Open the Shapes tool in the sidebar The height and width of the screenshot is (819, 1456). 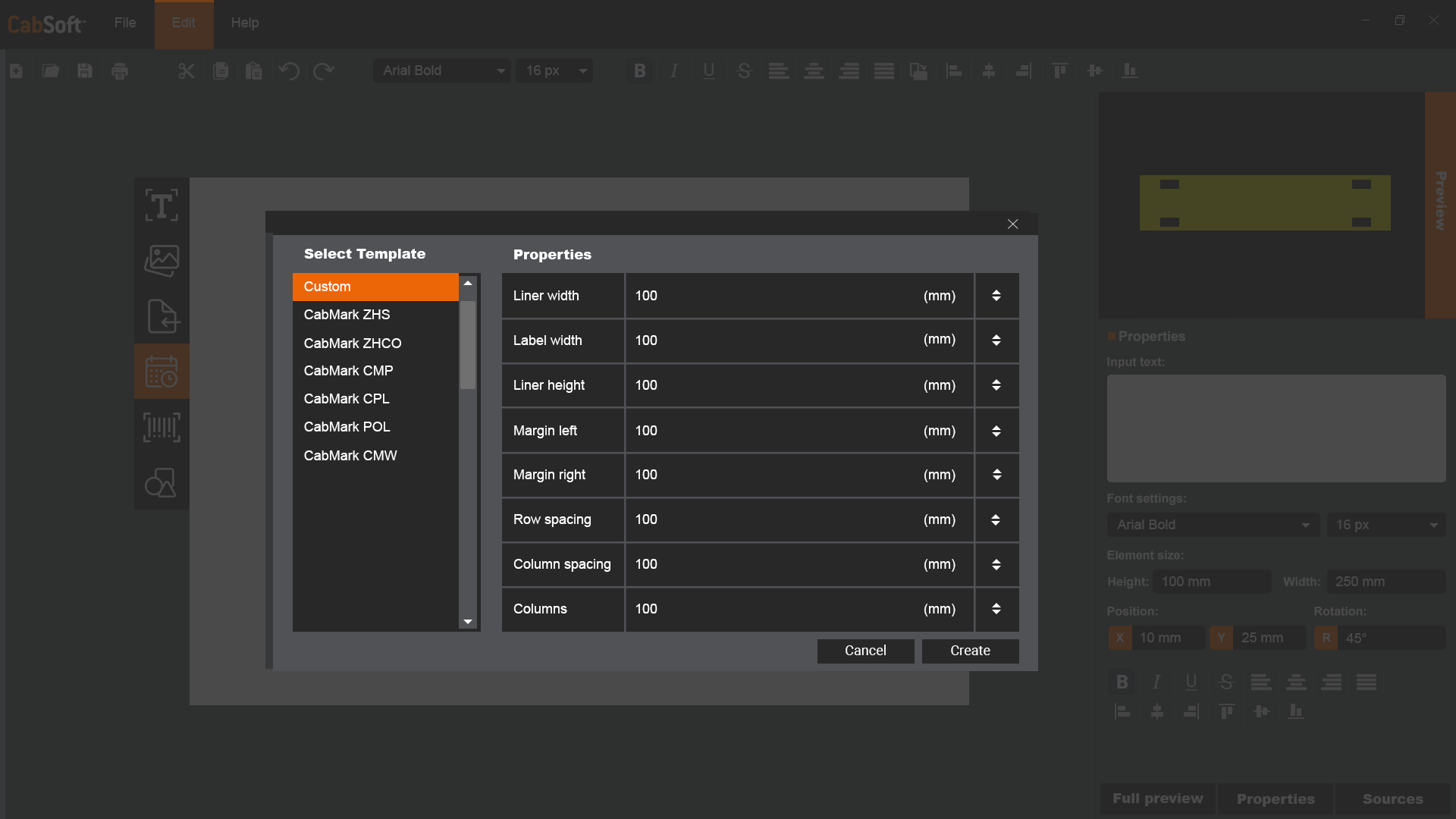pos(161,482)
